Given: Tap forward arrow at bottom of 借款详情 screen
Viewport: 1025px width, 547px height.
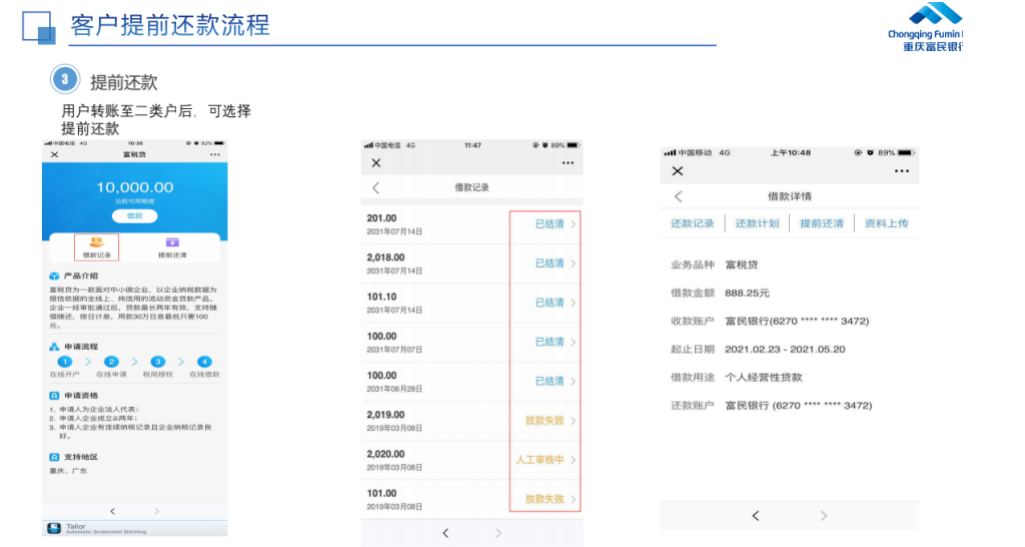Looking at the screenshot, I should click(x=823, y=516).
